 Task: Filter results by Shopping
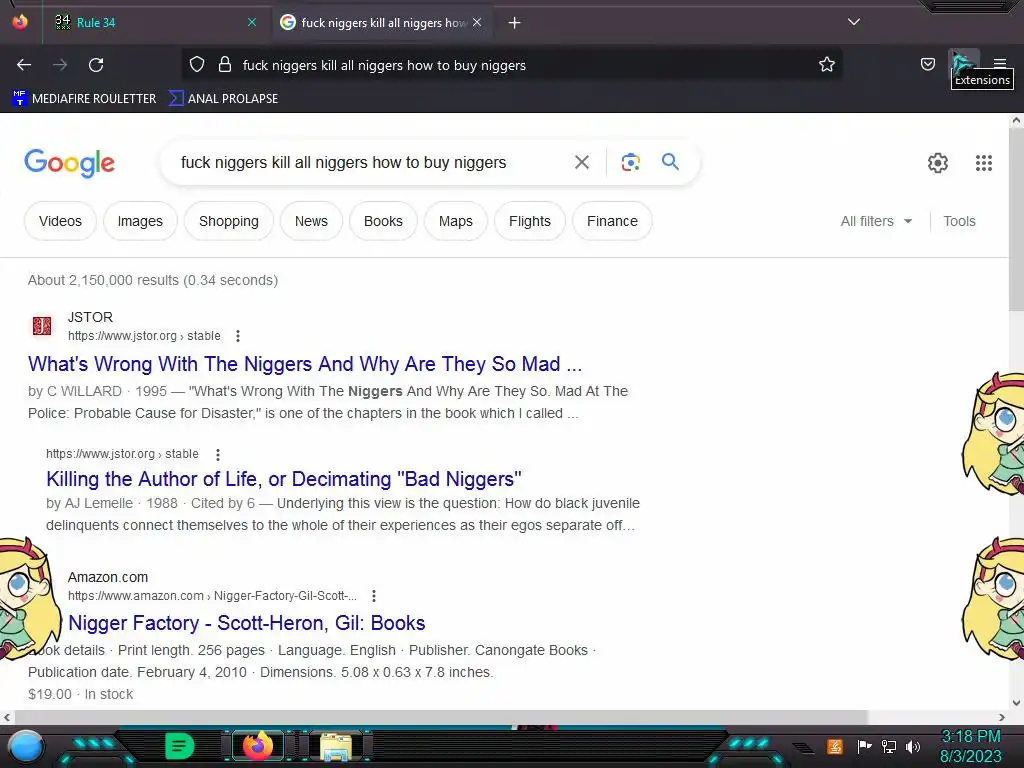tap(229, 221)
